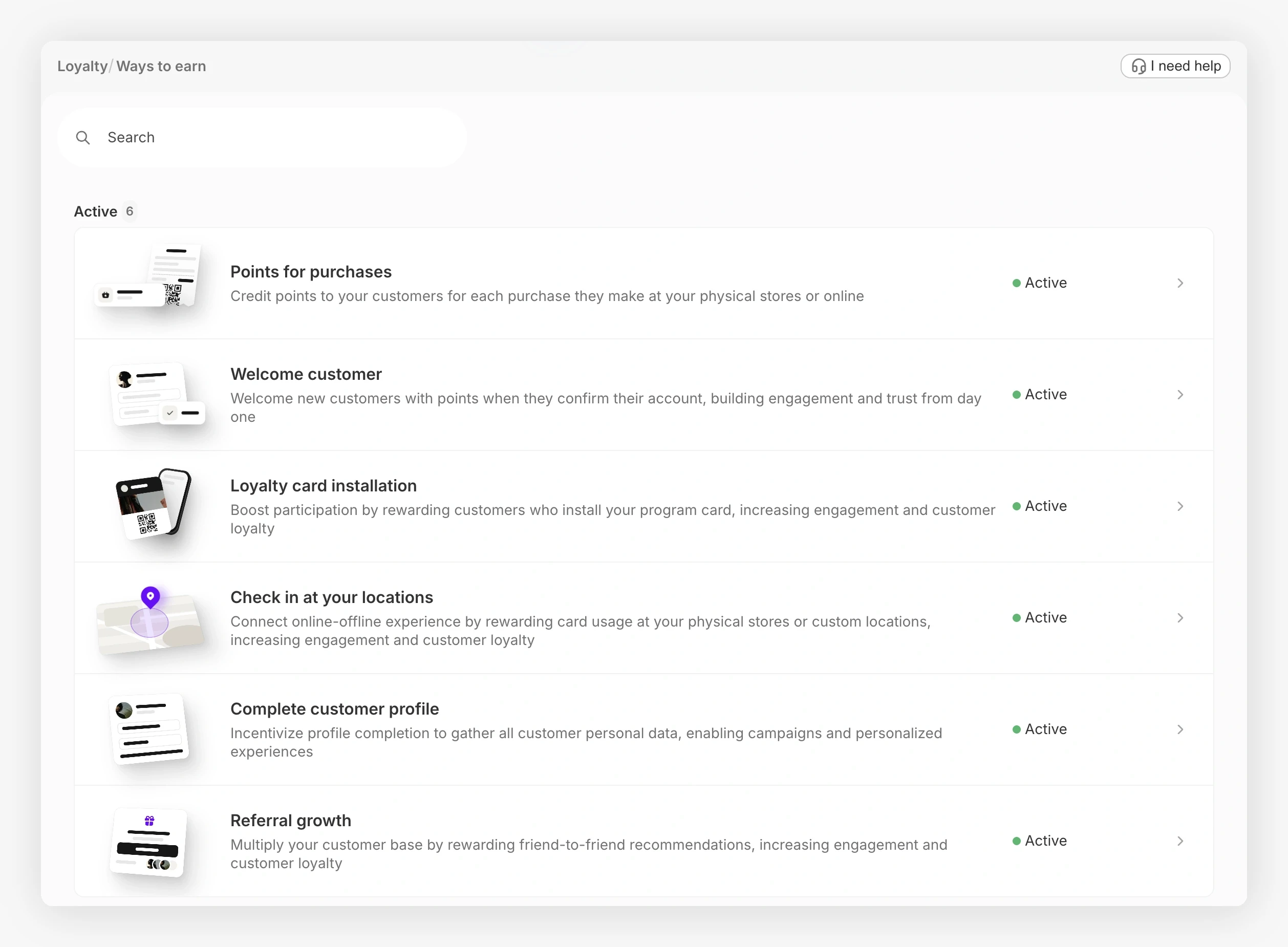
Task: Open the Loyalty card installation title
Action: pos(324,486)
